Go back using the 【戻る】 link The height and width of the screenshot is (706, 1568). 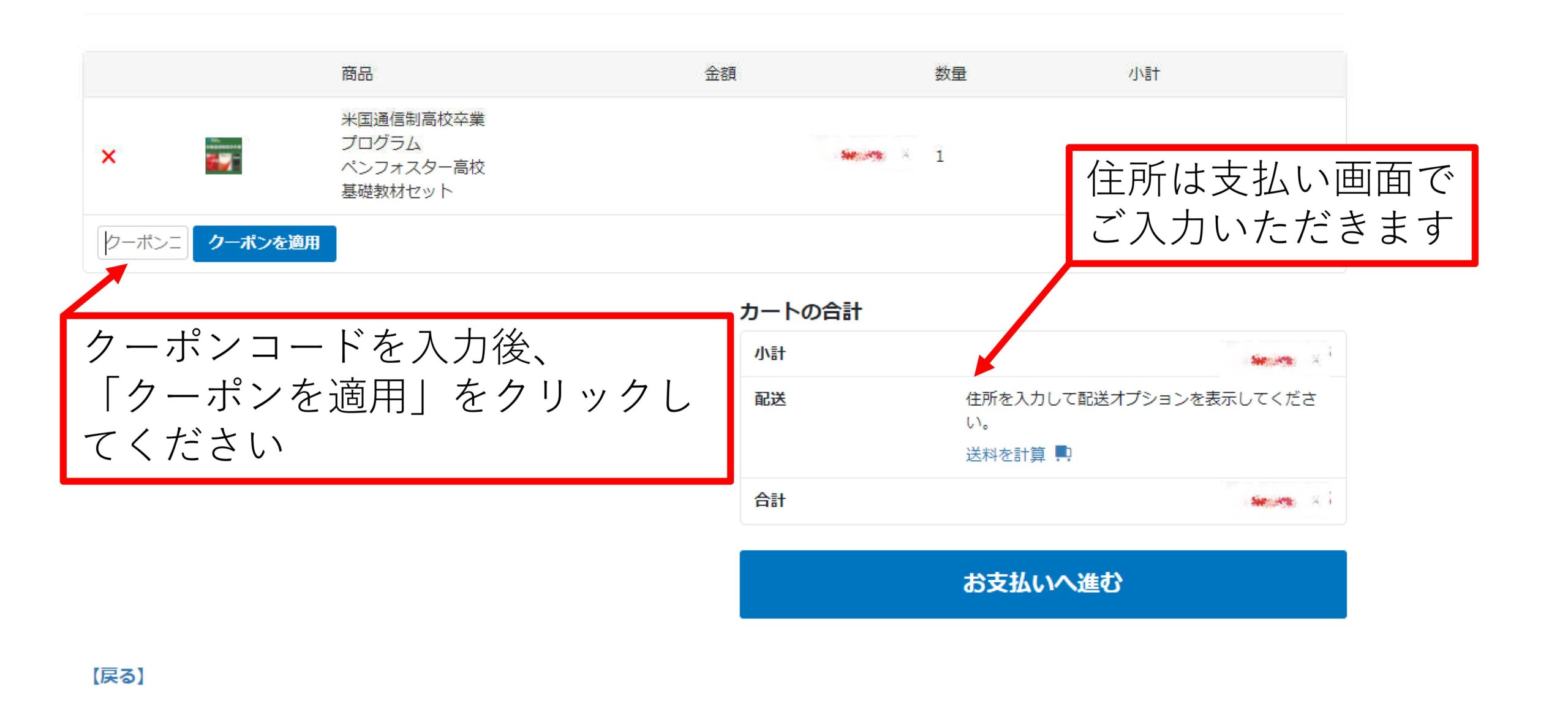(x=118, y=676)
